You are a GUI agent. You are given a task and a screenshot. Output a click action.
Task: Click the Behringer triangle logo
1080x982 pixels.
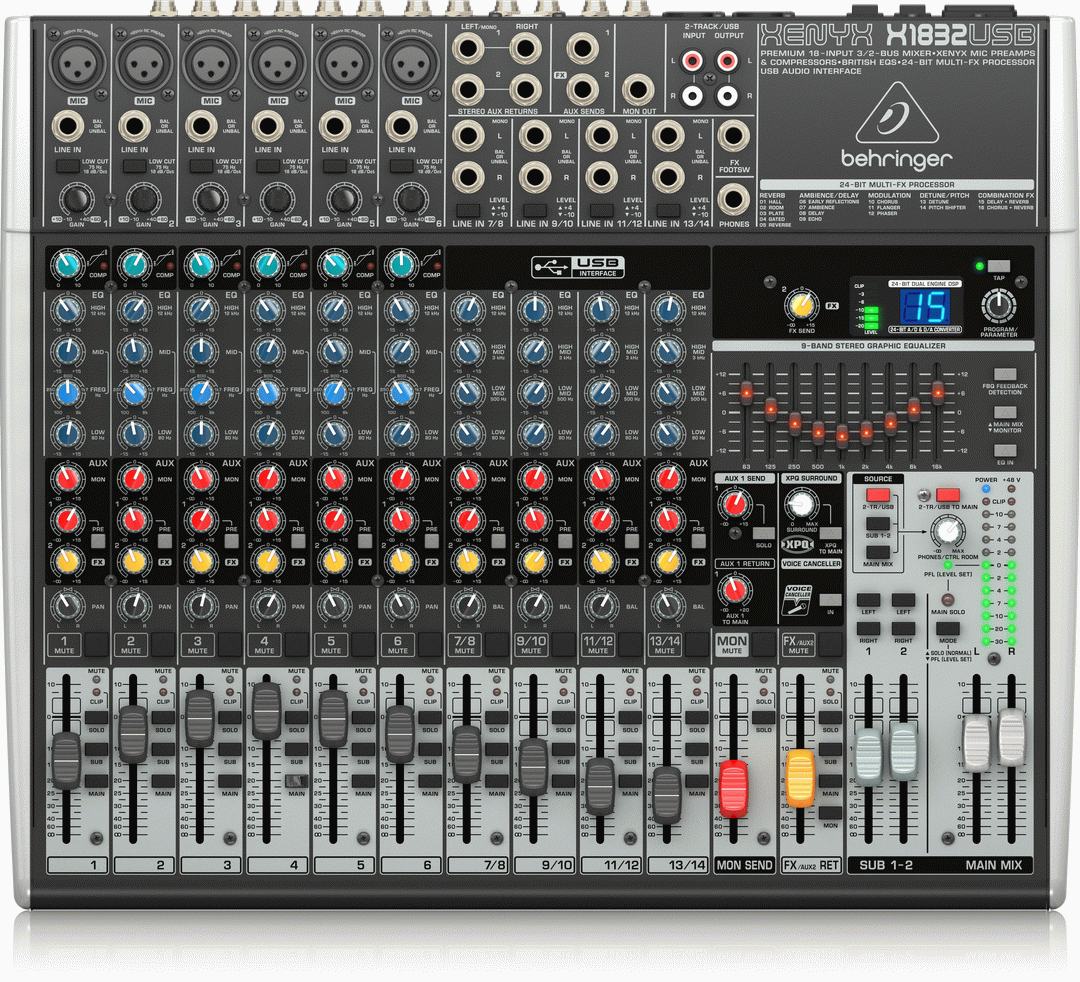click(x=896, y=113)
